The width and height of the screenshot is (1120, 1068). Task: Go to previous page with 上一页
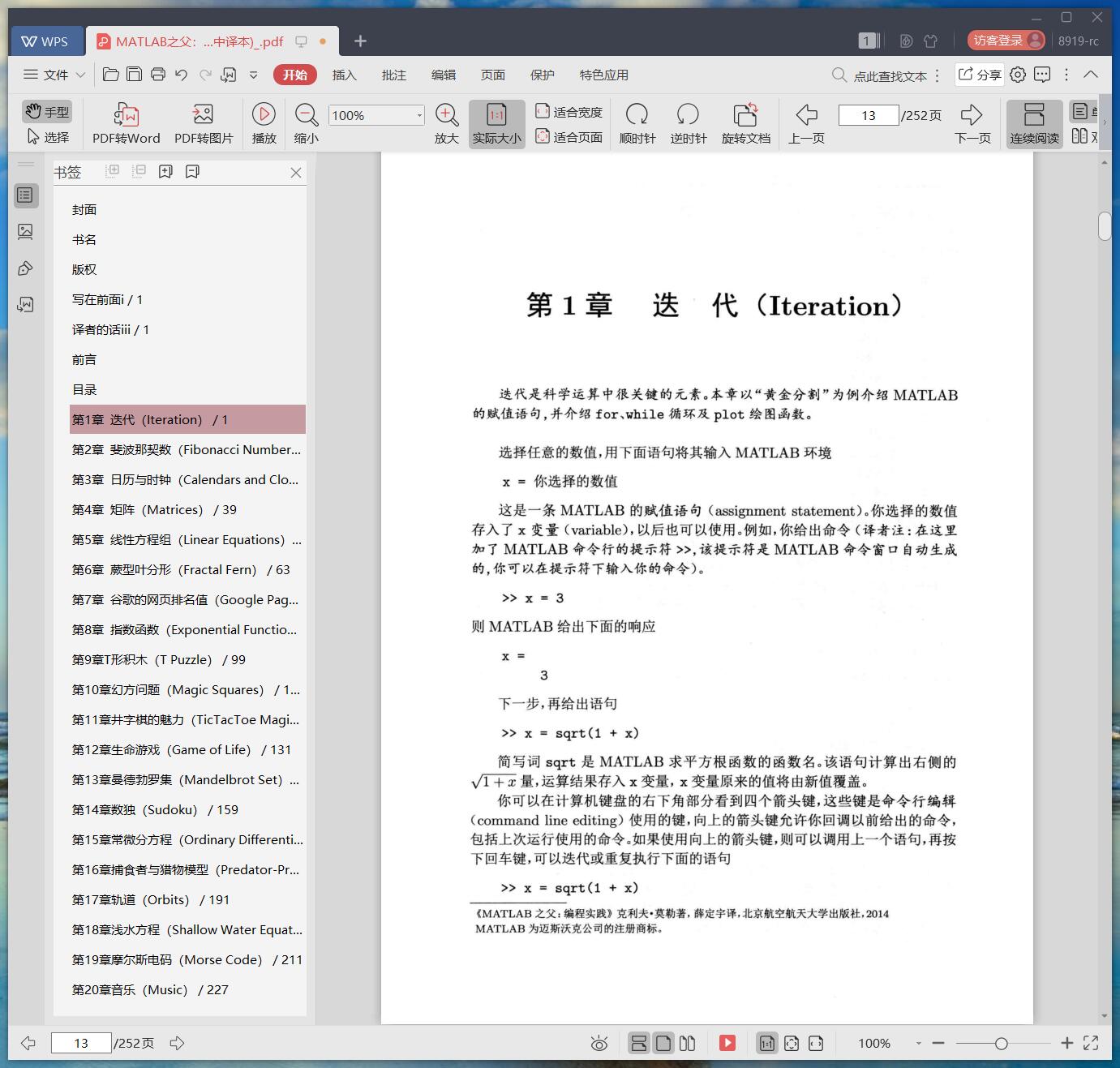pos(806,123)
